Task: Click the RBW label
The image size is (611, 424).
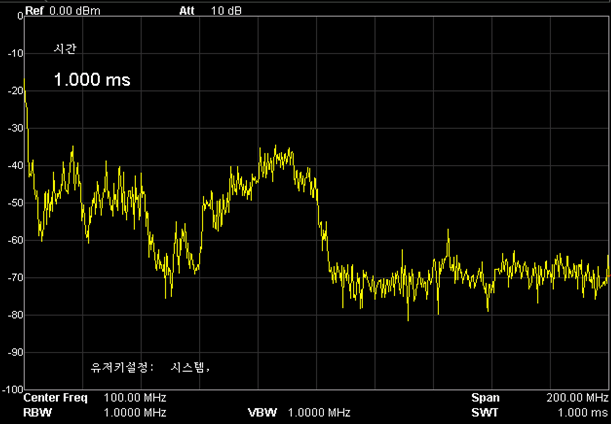Action: 37,412
